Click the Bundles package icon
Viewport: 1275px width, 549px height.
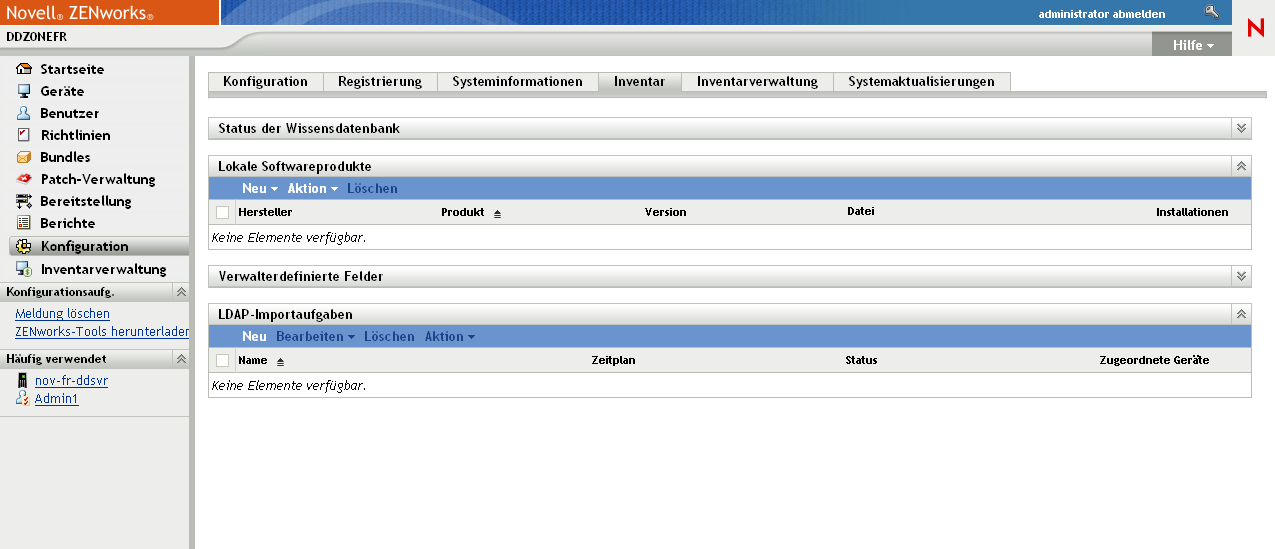[x=24, y=157]
